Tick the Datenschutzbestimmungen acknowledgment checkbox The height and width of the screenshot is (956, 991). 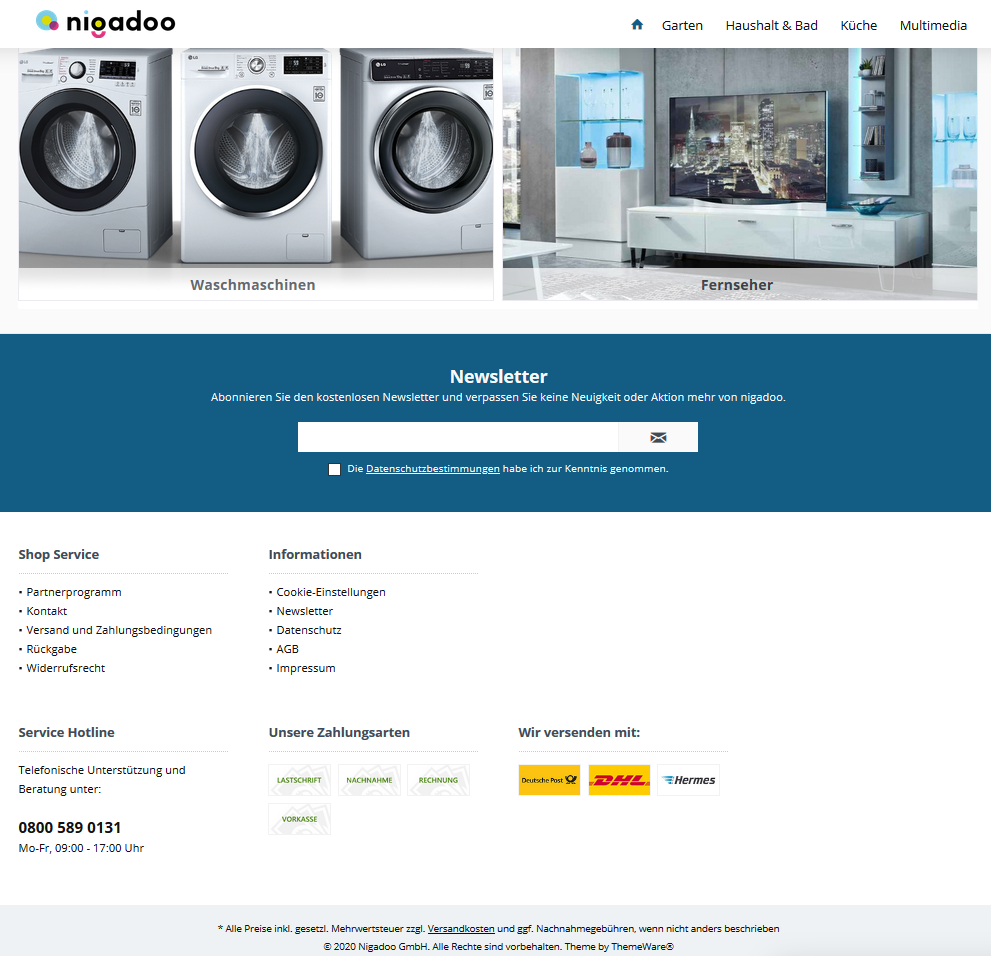[334, 469]
